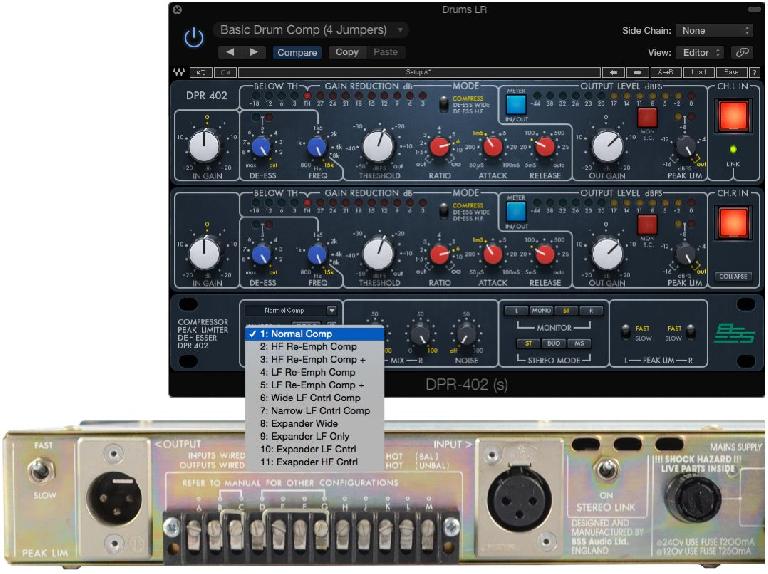768x574 pixels.
Task: Choose 6: Wide LF Cntrl Comp
Action: (314, 398)
